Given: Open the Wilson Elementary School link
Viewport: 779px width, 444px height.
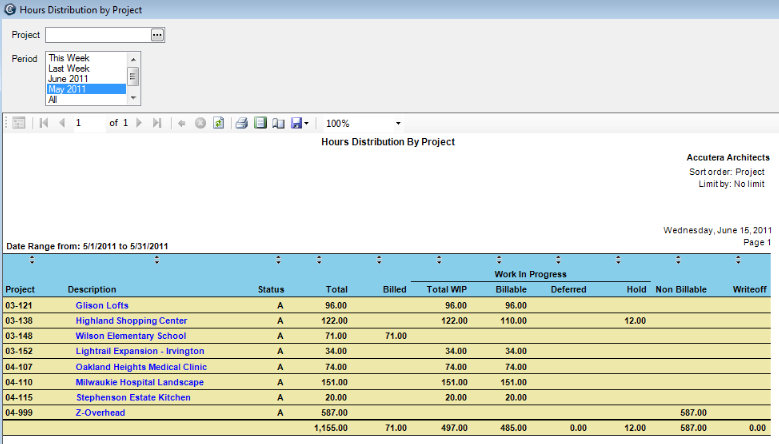Looking at the screenshot, I should (x=130, y=336).
